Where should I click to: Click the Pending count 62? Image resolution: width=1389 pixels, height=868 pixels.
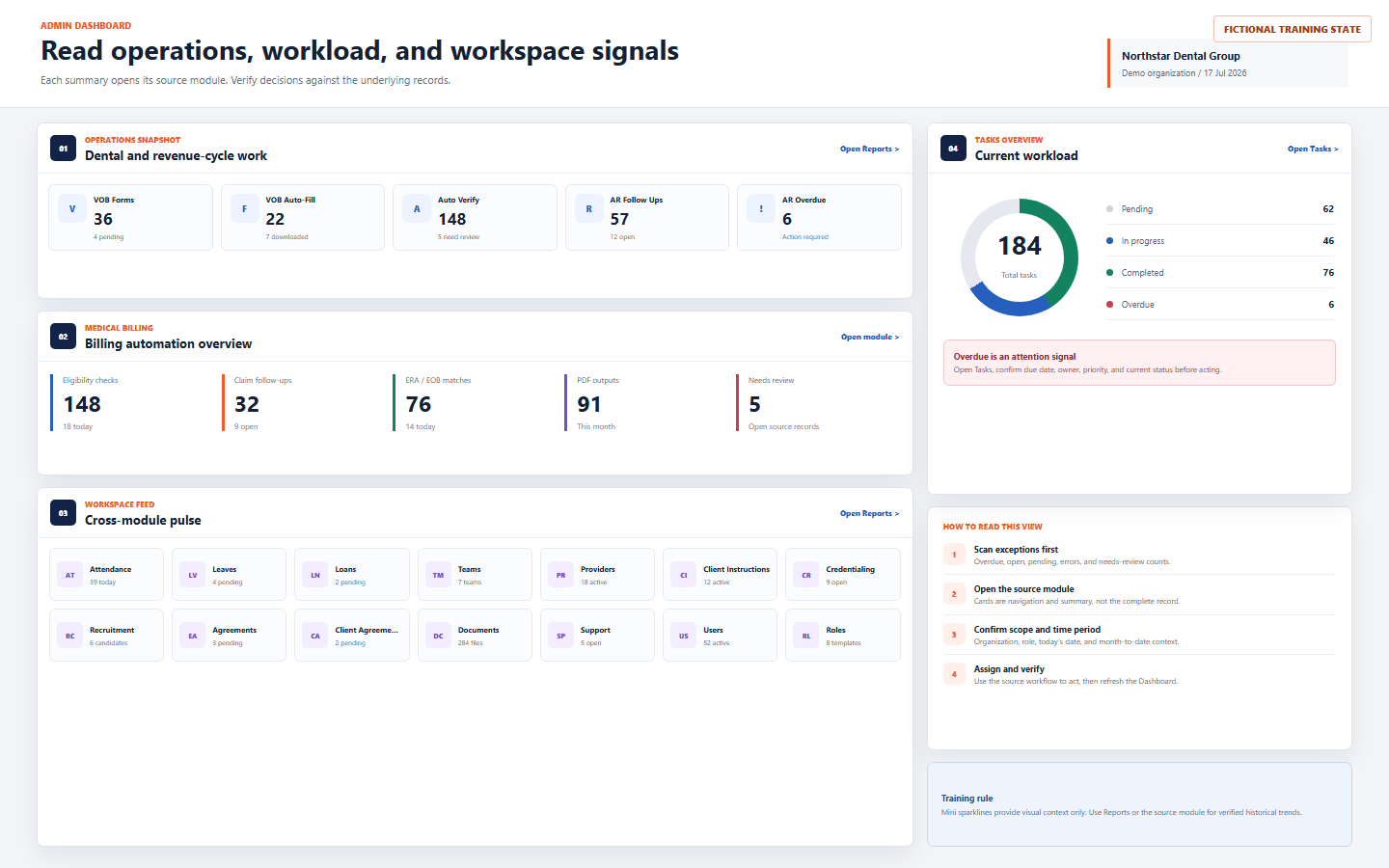pyautogui.click(x=1328, y=208)
